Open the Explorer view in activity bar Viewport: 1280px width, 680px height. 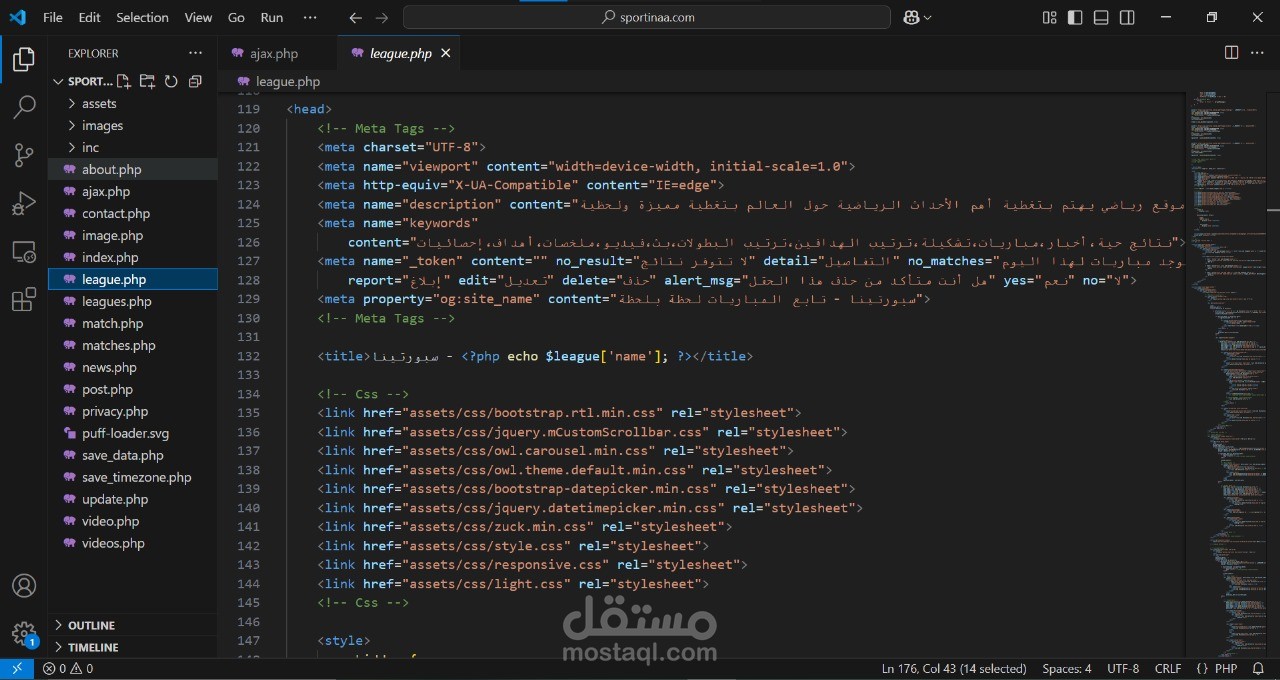coord(23,60)
